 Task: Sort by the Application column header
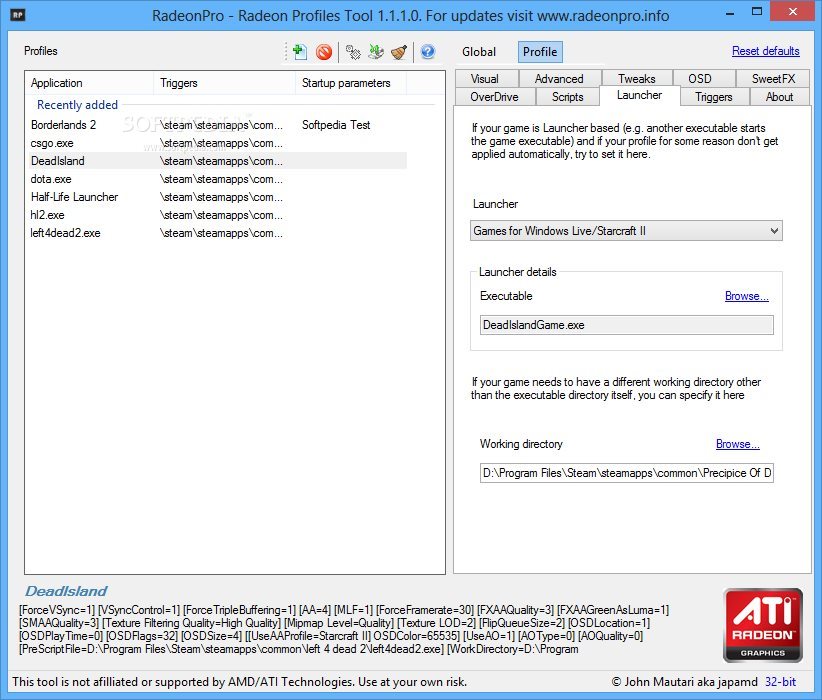click(x=89, y=83)
